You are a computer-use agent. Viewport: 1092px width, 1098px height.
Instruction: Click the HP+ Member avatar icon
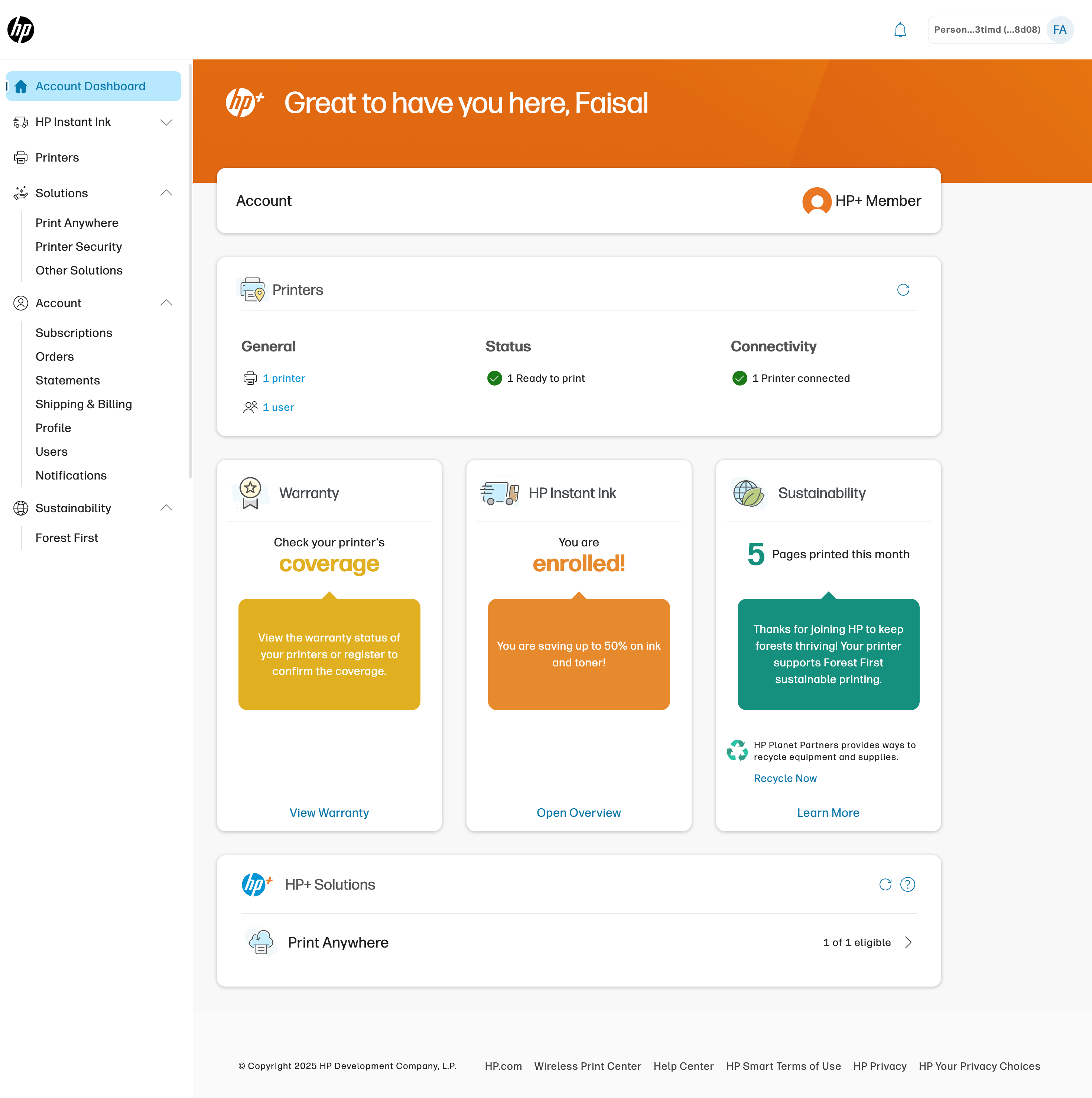click(816, 201)
